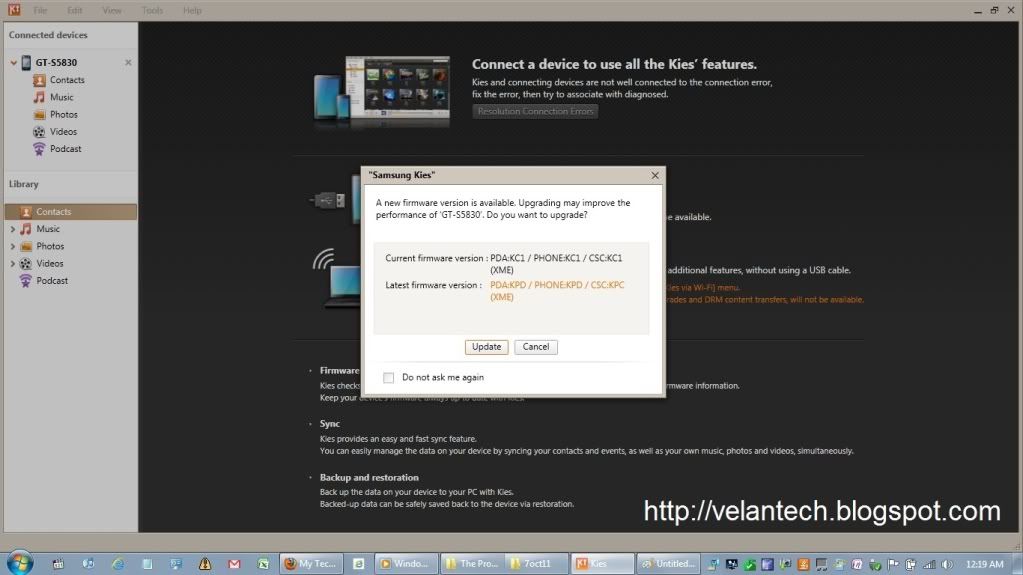This screenshot has height=575, width=1023.
Task: Click the latest firmware version text
Action: click(x=557, y=290)
